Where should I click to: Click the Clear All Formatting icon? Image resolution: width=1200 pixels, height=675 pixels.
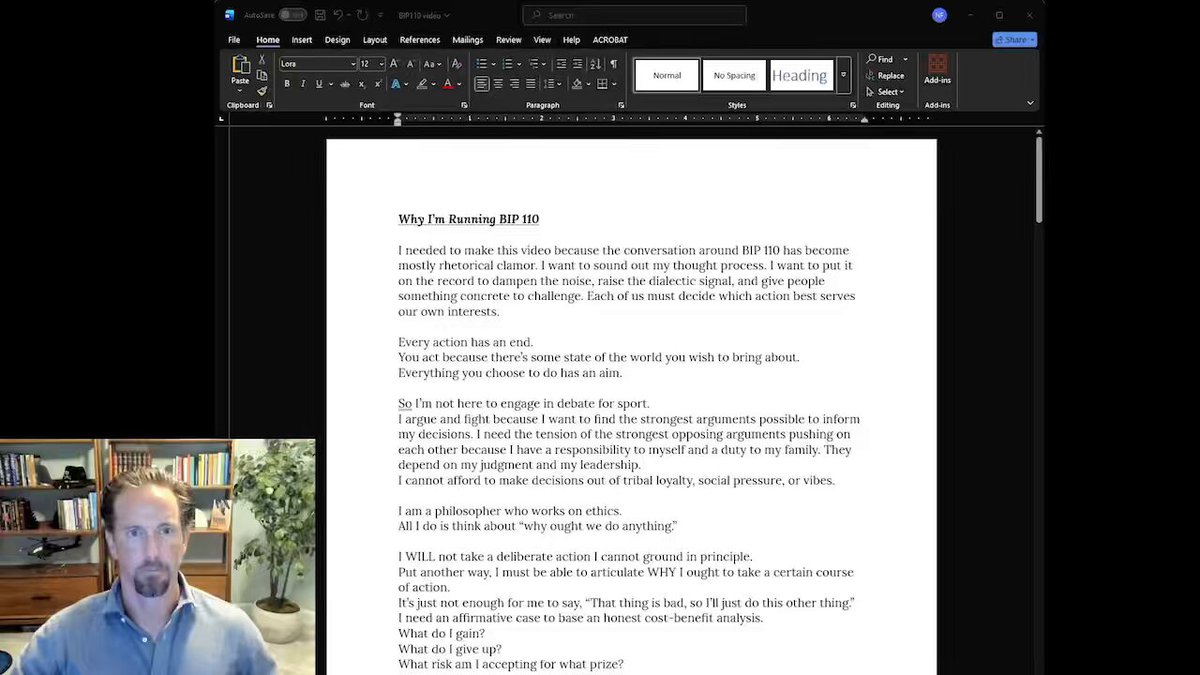pos(457,64)
